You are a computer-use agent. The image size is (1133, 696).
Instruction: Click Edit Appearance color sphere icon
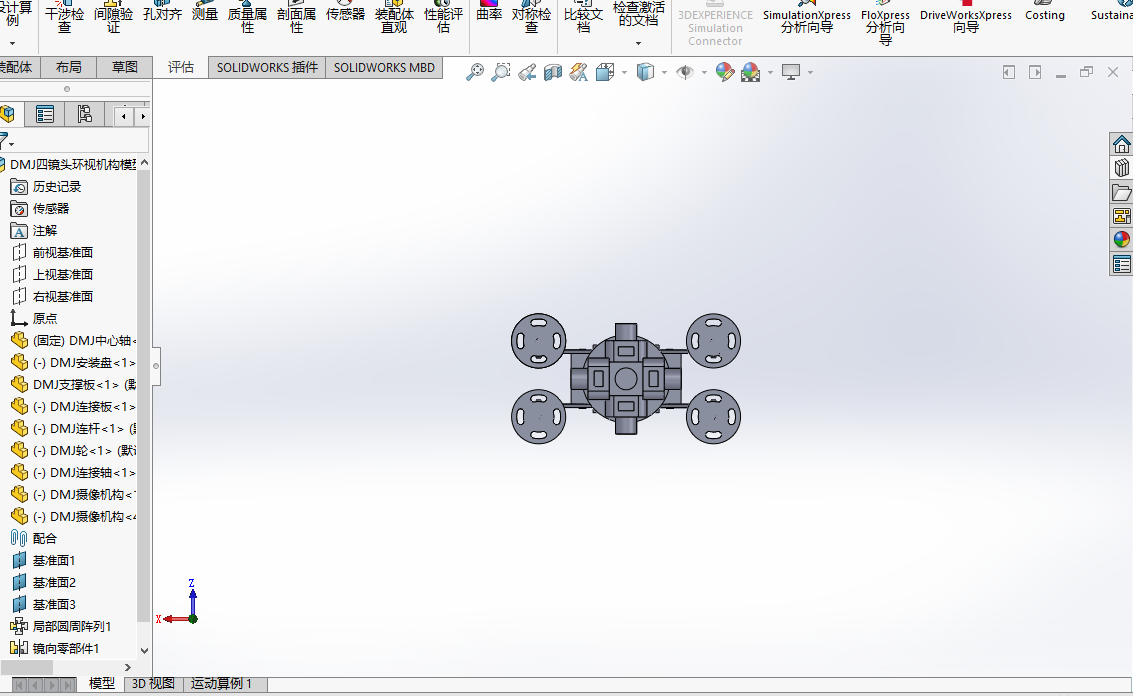coord(725,72)
